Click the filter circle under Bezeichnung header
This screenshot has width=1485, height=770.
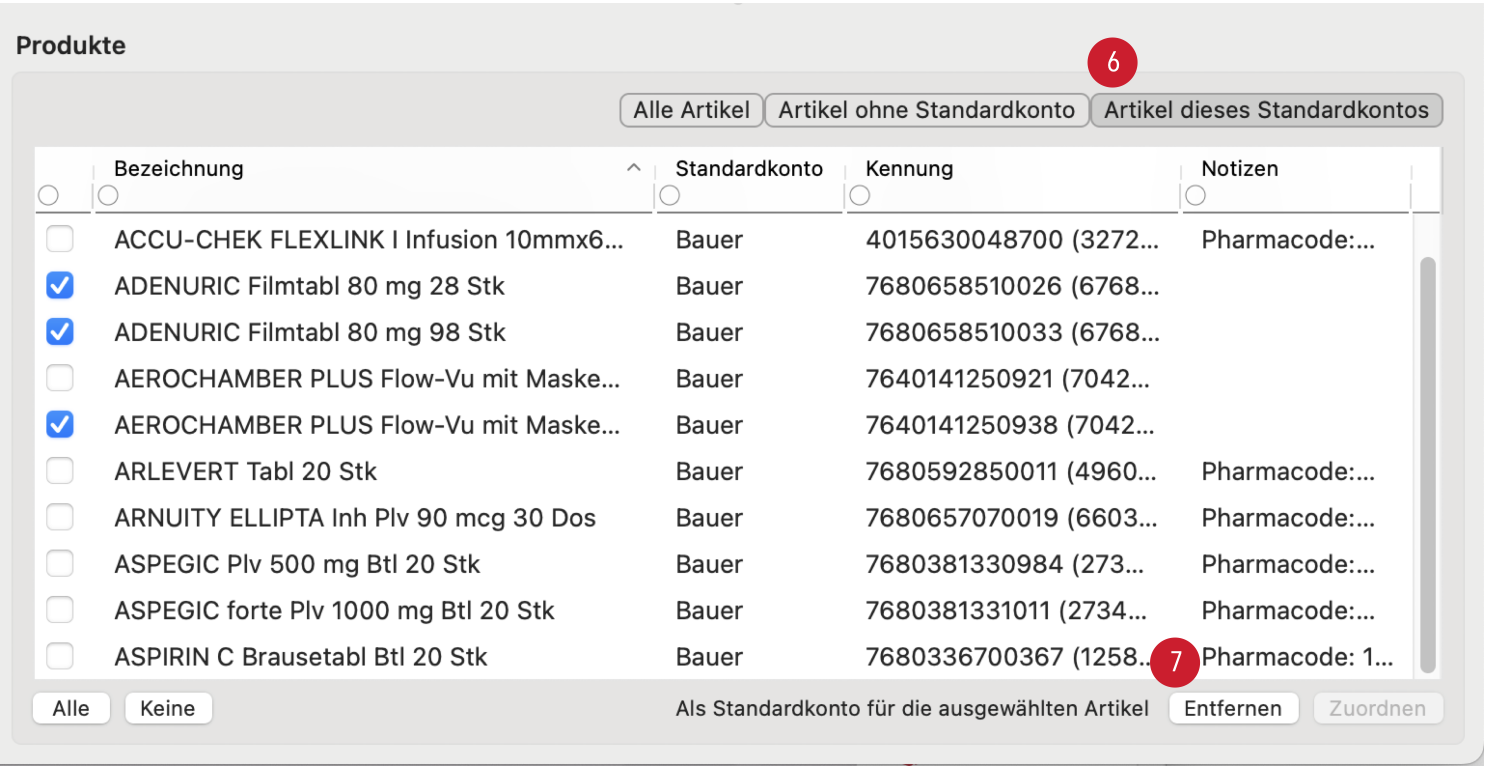(x=108, y=196)
